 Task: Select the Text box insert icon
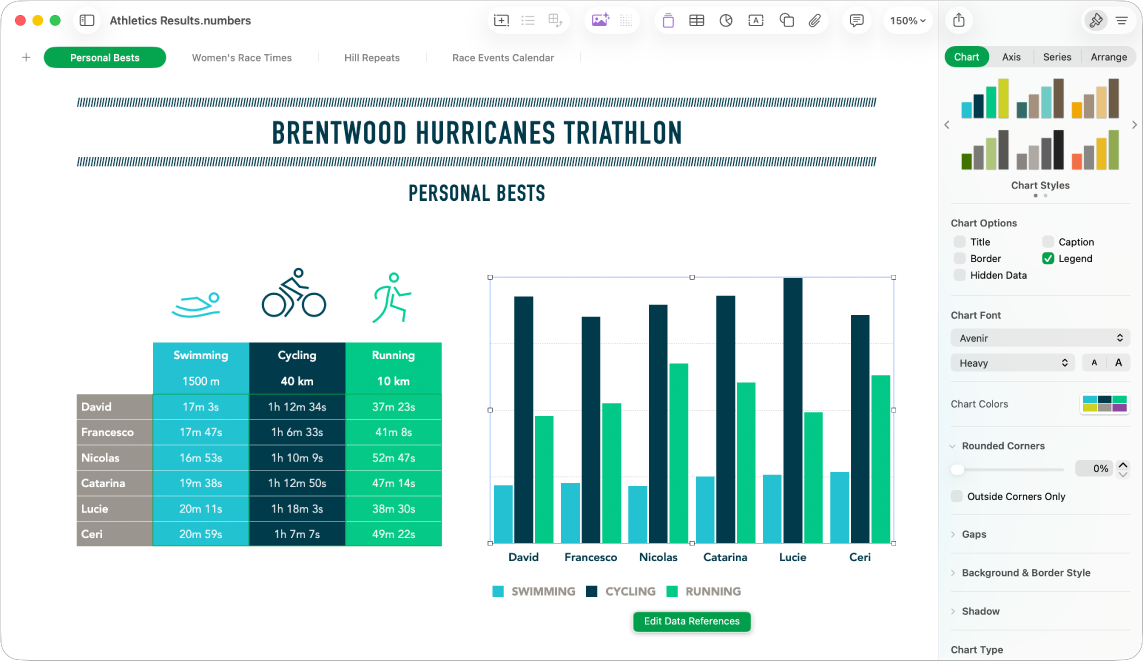click(755, 20)
